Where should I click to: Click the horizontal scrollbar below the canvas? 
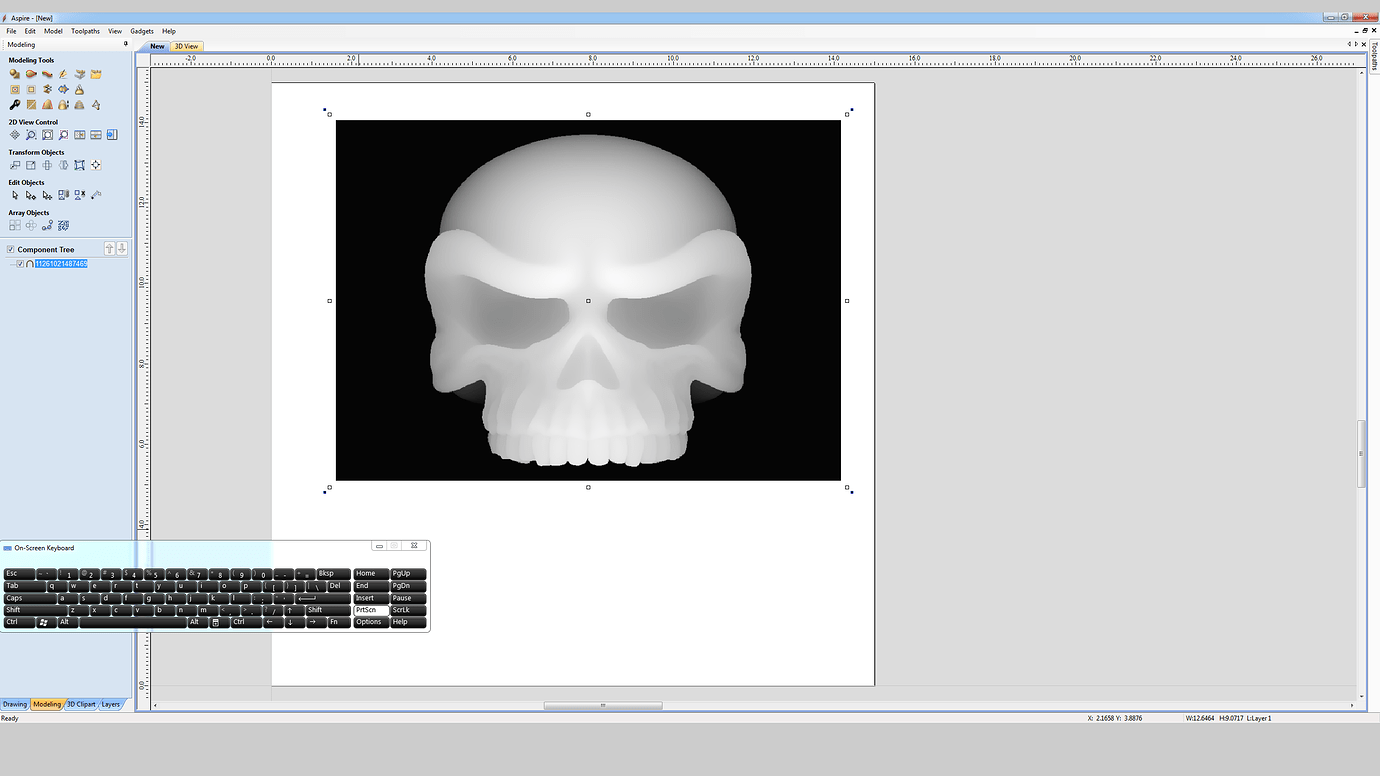click(603, 705)
